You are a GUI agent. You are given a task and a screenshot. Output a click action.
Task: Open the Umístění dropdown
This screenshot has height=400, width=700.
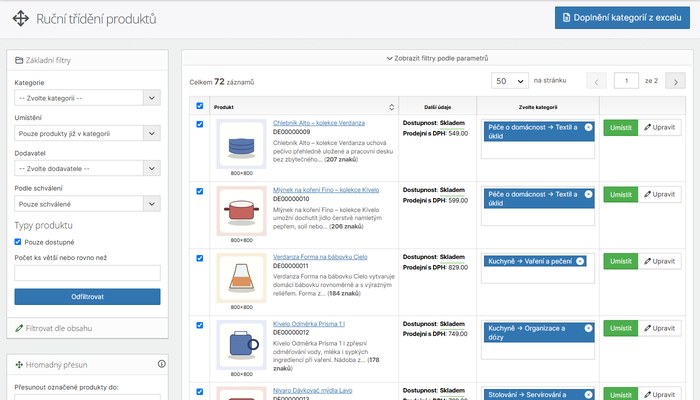point(88,133)
